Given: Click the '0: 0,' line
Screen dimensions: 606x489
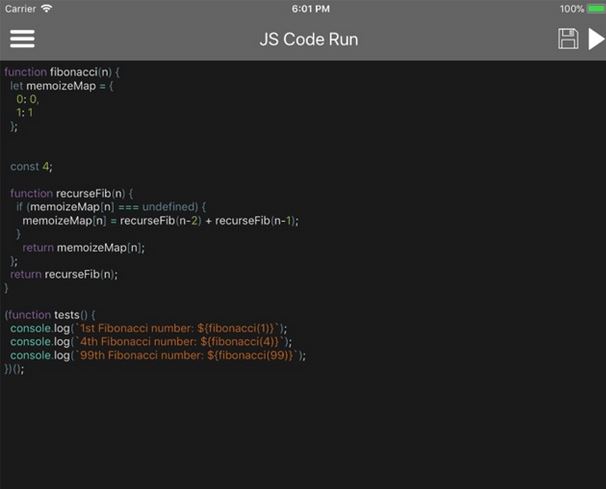Looking at the screenshot, I should 27,99.
